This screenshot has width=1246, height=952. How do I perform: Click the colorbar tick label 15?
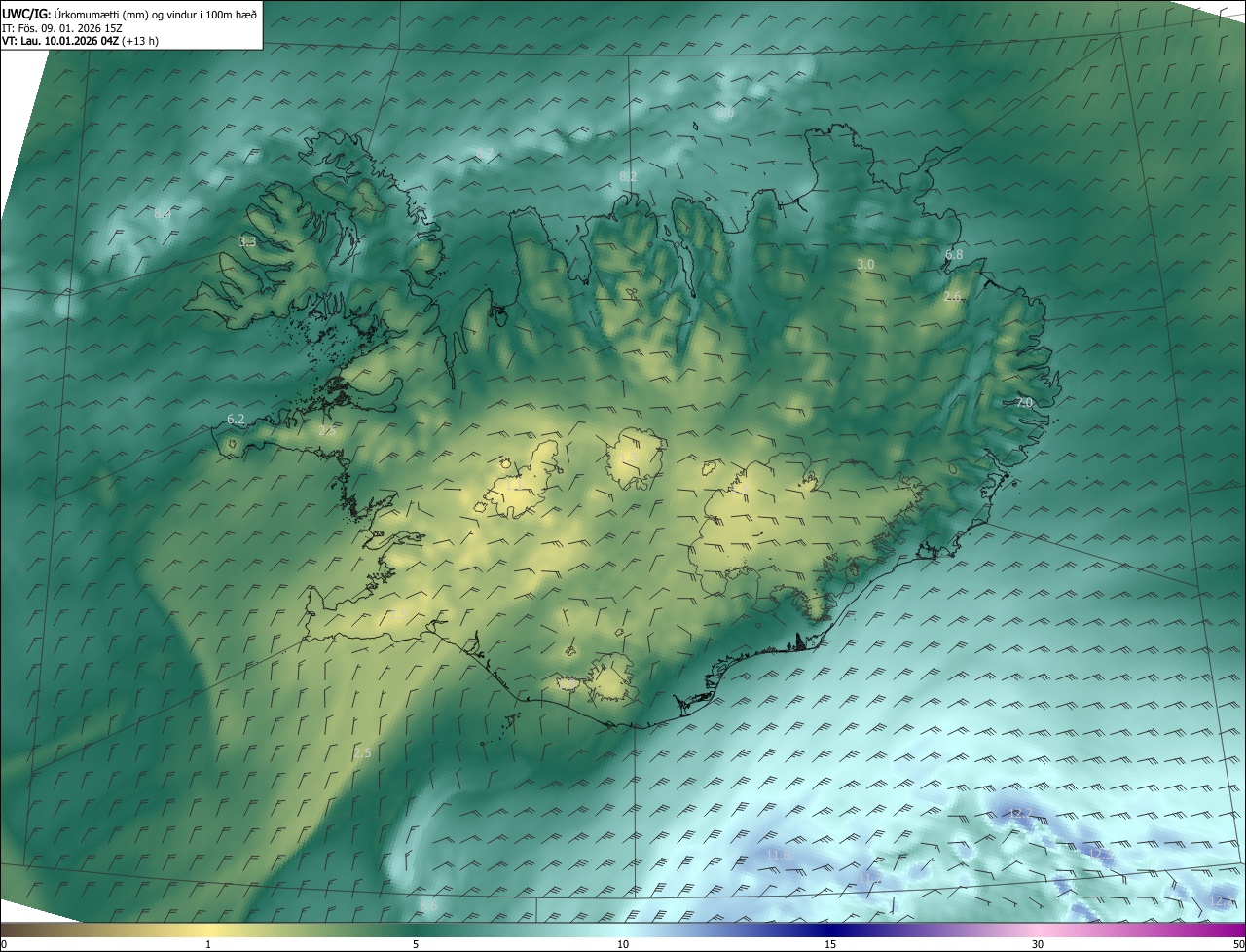[830, 944]
